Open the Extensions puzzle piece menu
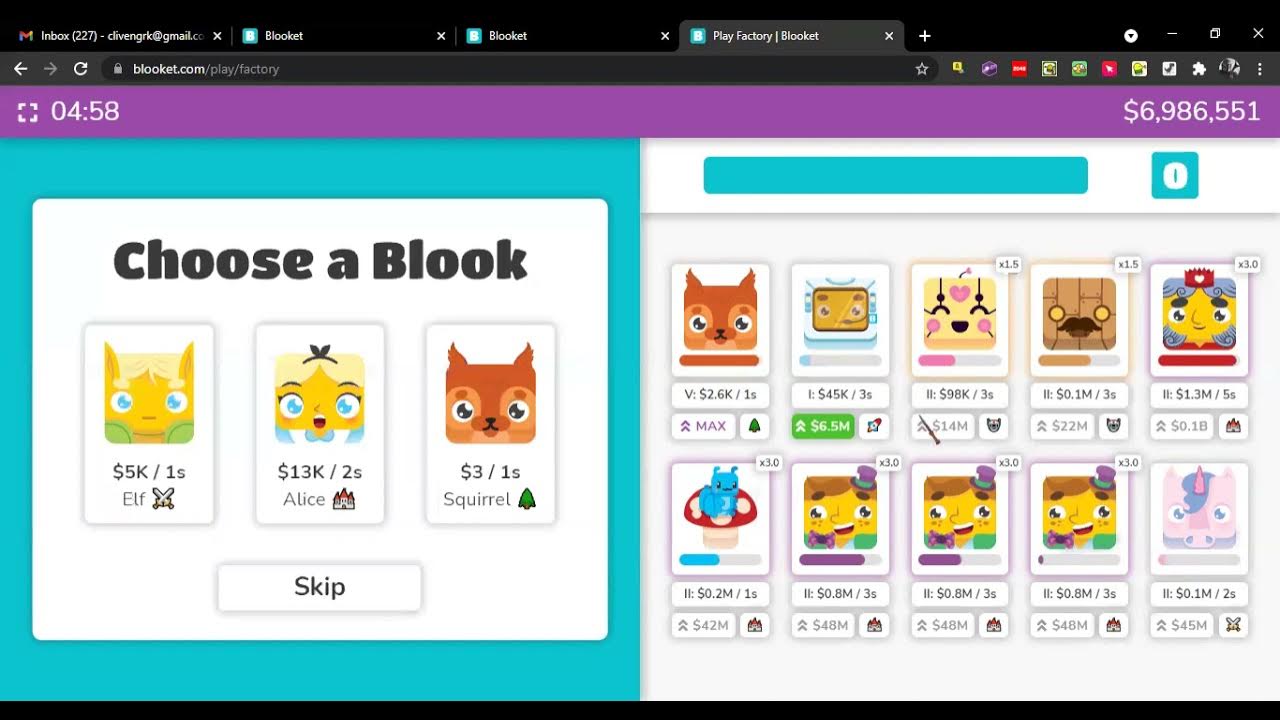This screenshot has width=1280, height=720. tap(1199, 69)
